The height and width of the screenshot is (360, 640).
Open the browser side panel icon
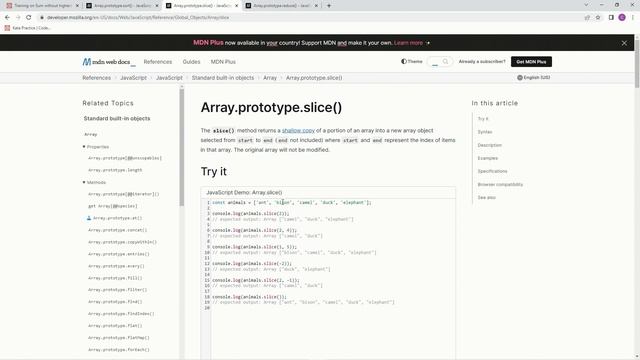point(611,18)
